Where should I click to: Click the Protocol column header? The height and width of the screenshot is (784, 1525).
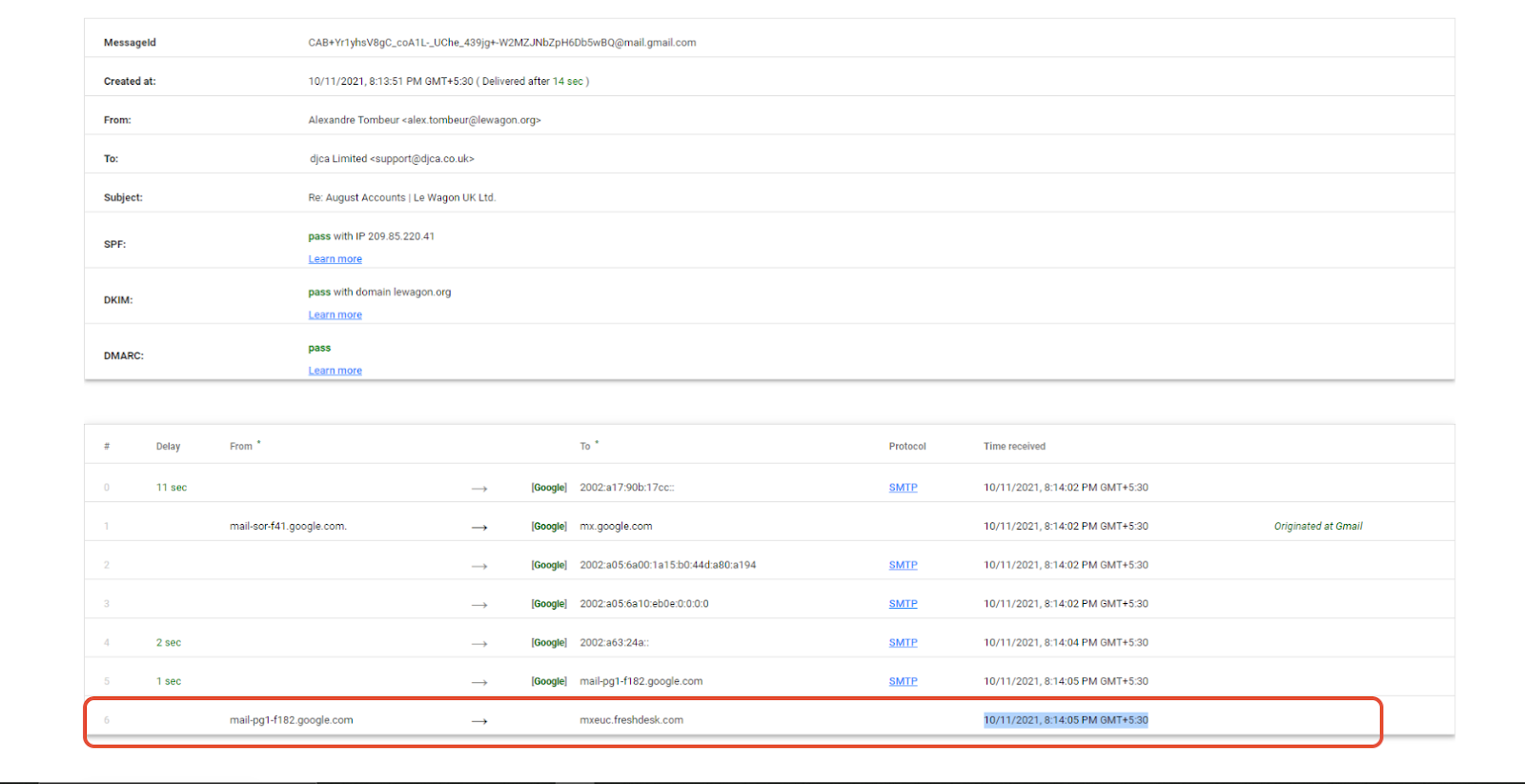(x=907, y=447)
